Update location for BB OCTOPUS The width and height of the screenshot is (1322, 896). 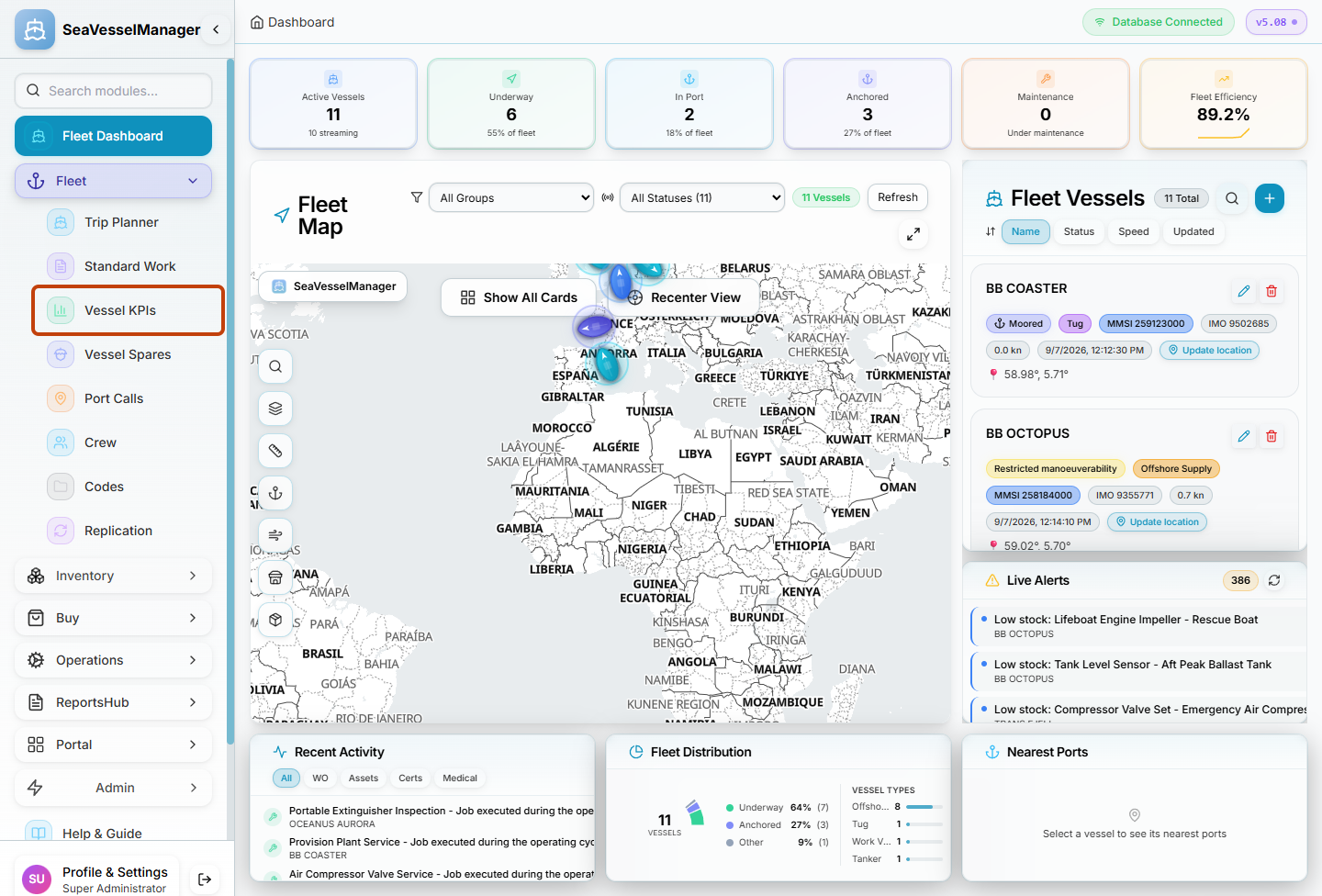click(x=1157, y=521)
